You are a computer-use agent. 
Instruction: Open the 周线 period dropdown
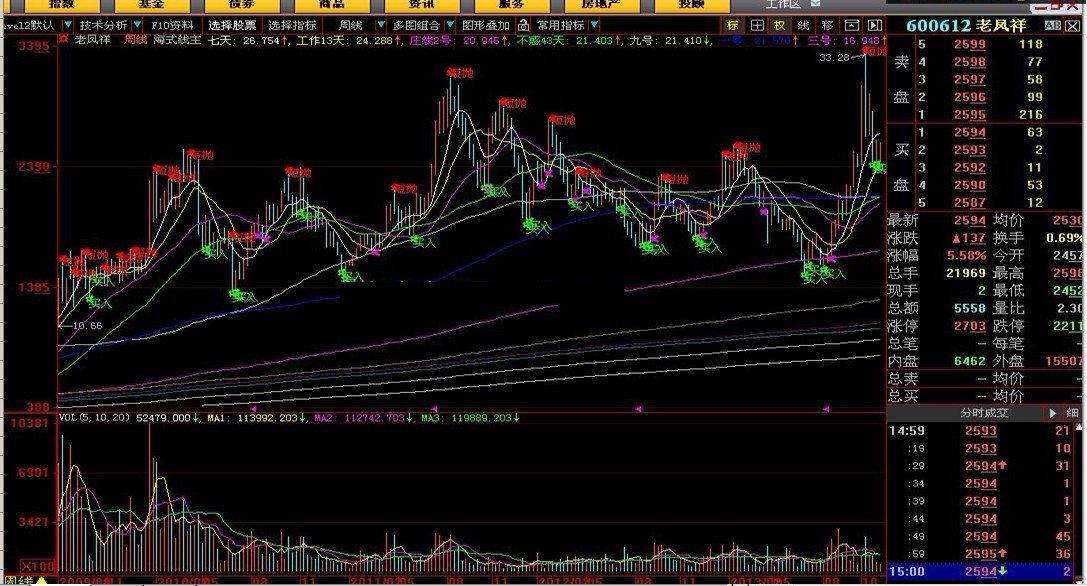[x=380, y=25]
